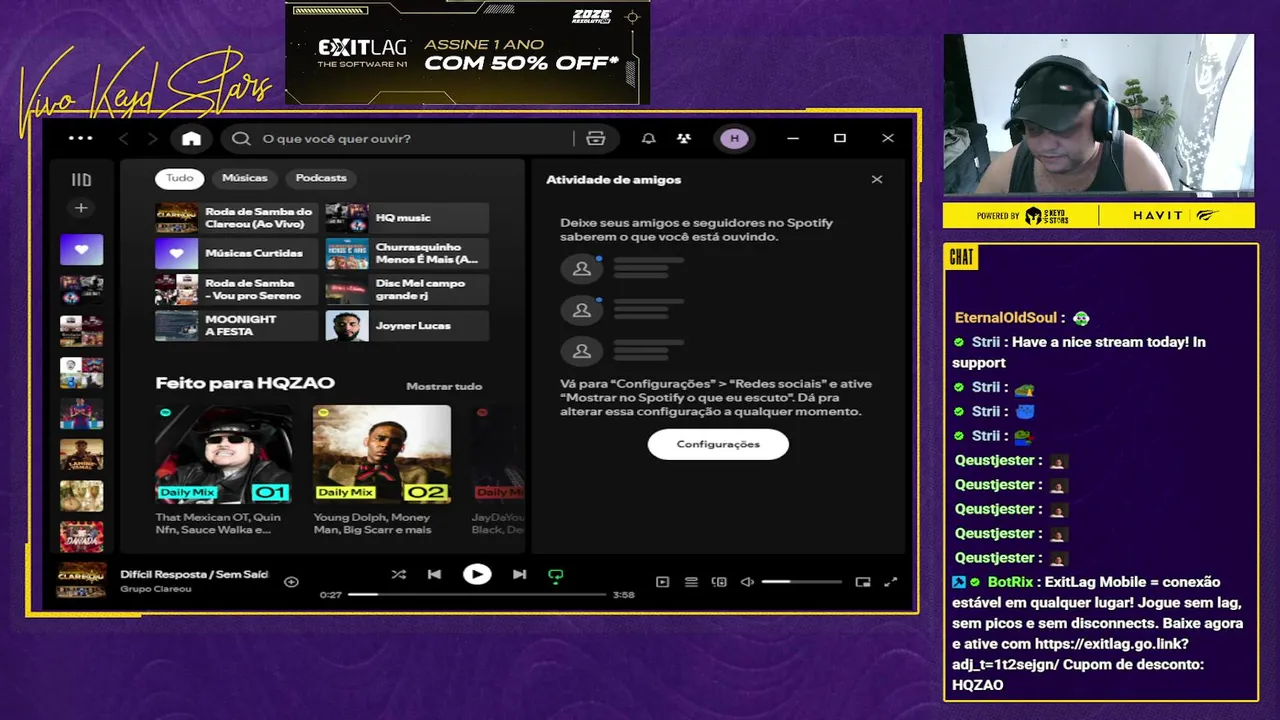Click the ExitLag 50% OFF banner
The height and width of the screenshot is (720, 1280).
click(467, 53)
